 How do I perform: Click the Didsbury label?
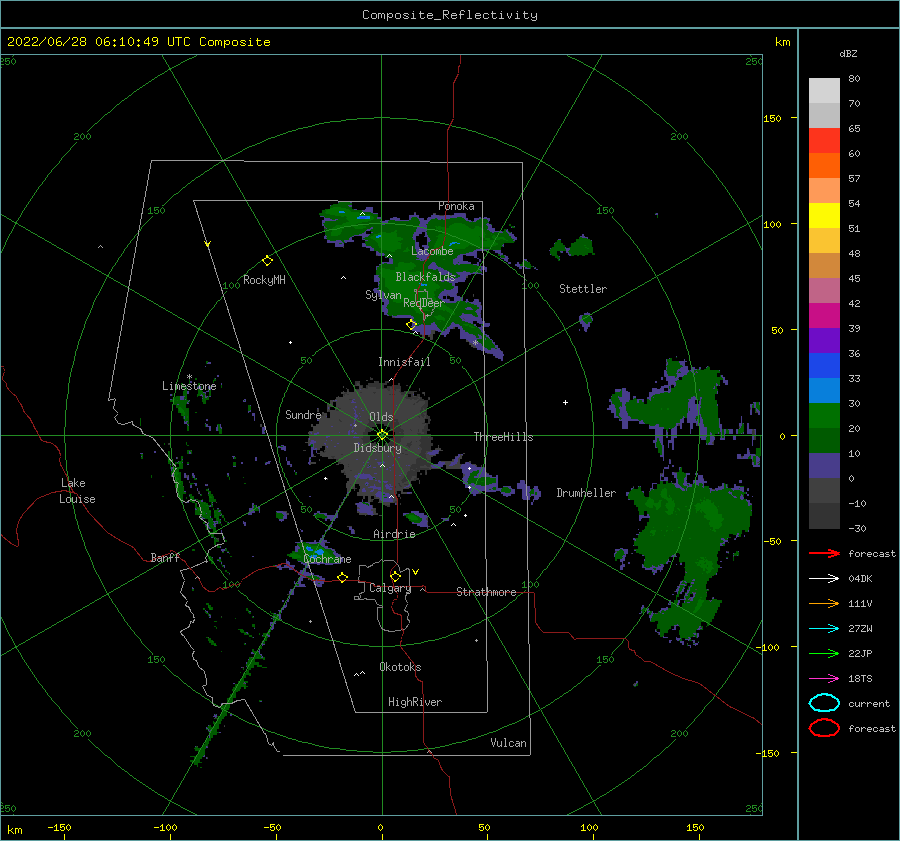tap(377, 448)
